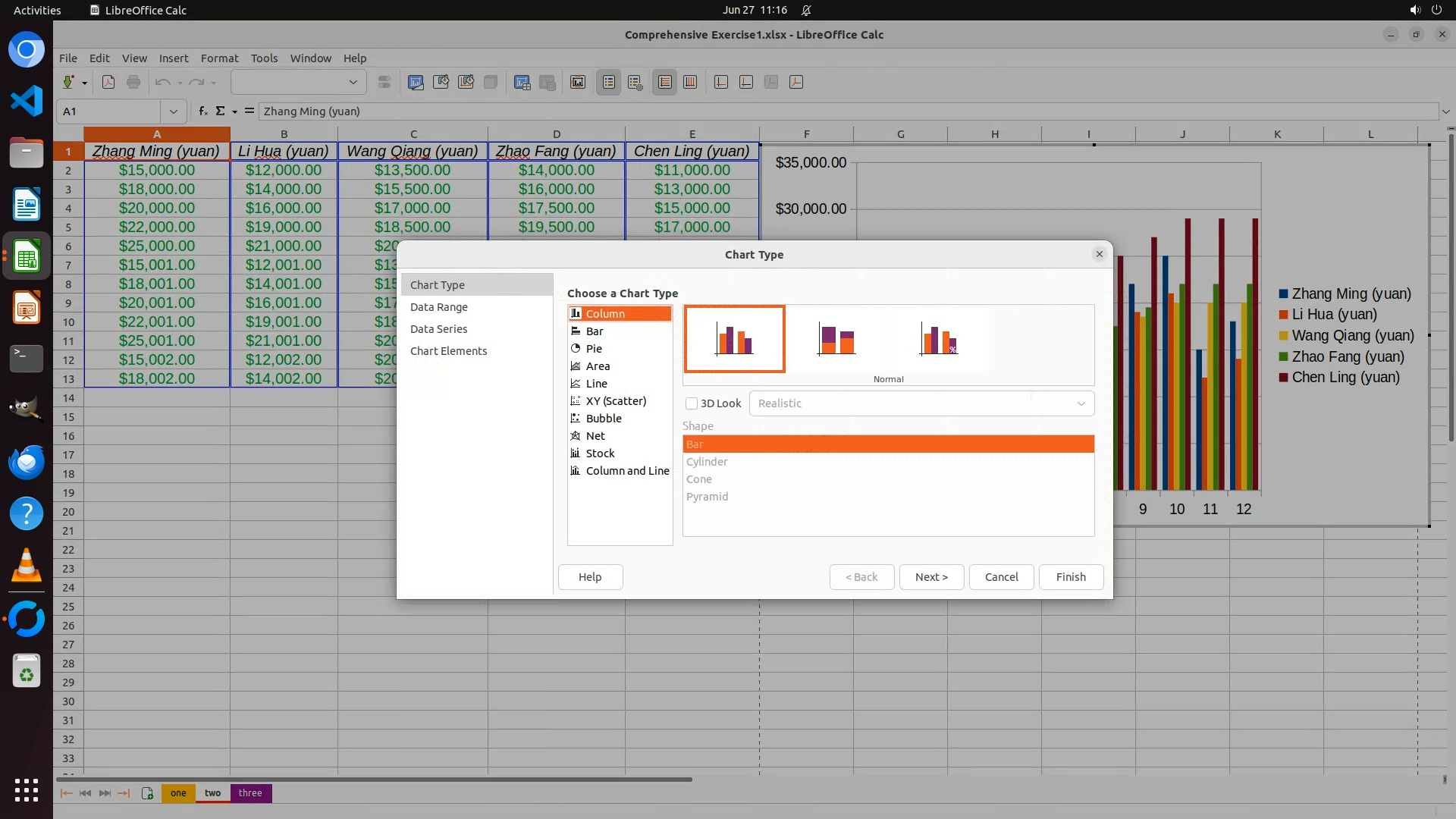The width and height of the screenshot is (1456, 819).
Task: Expand the Name Box dropdown
Action: tap(174, 111)
